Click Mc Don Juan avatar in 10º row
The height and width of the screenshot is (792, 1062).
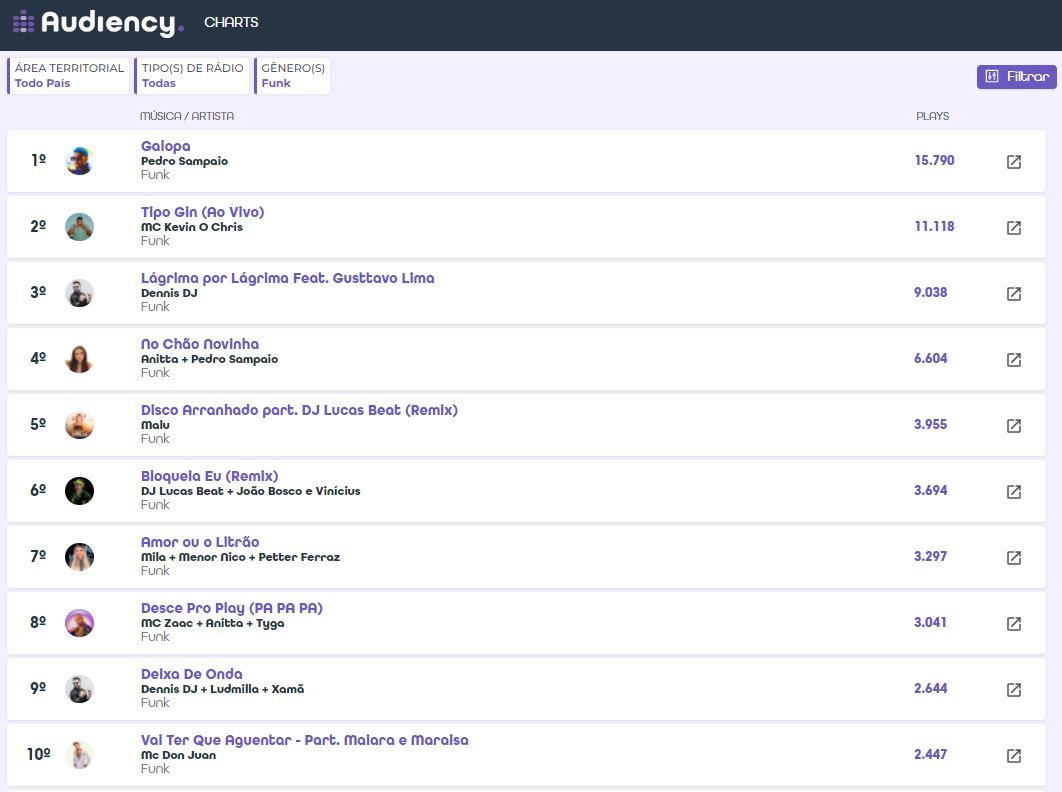tap(79, 755)
